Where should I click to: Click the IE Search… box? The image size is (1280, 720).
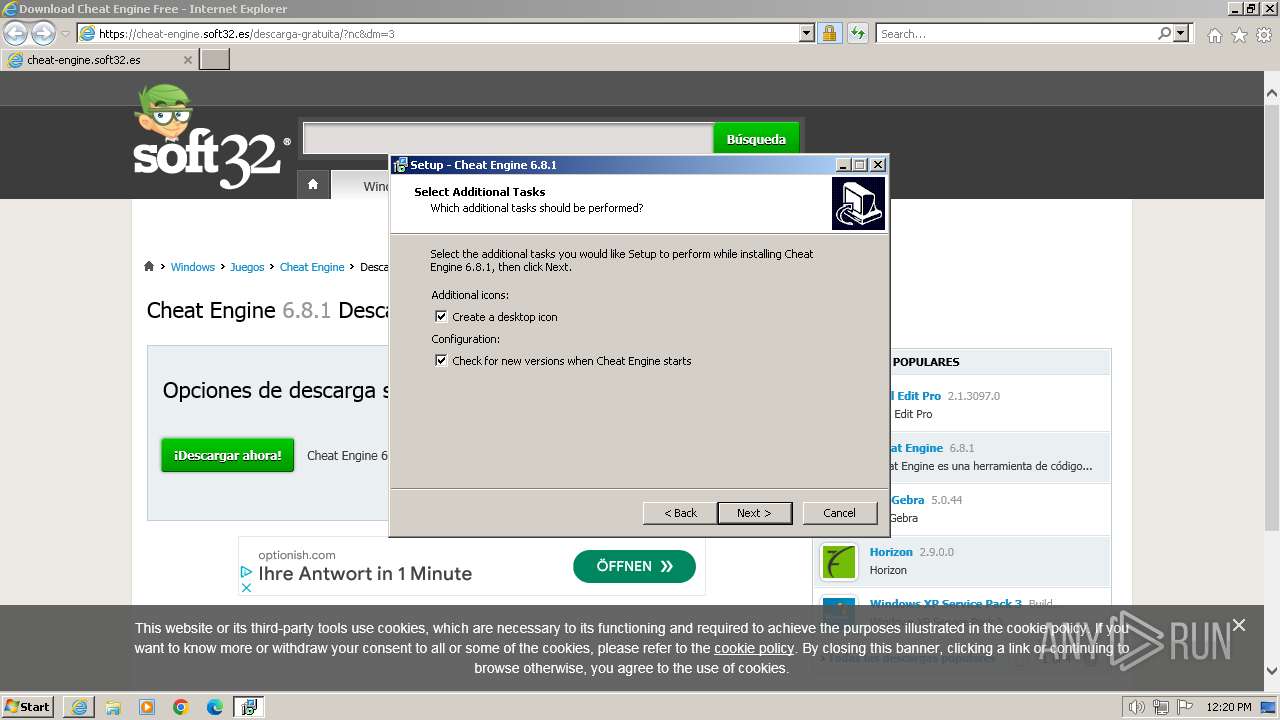click(1016, 34)
